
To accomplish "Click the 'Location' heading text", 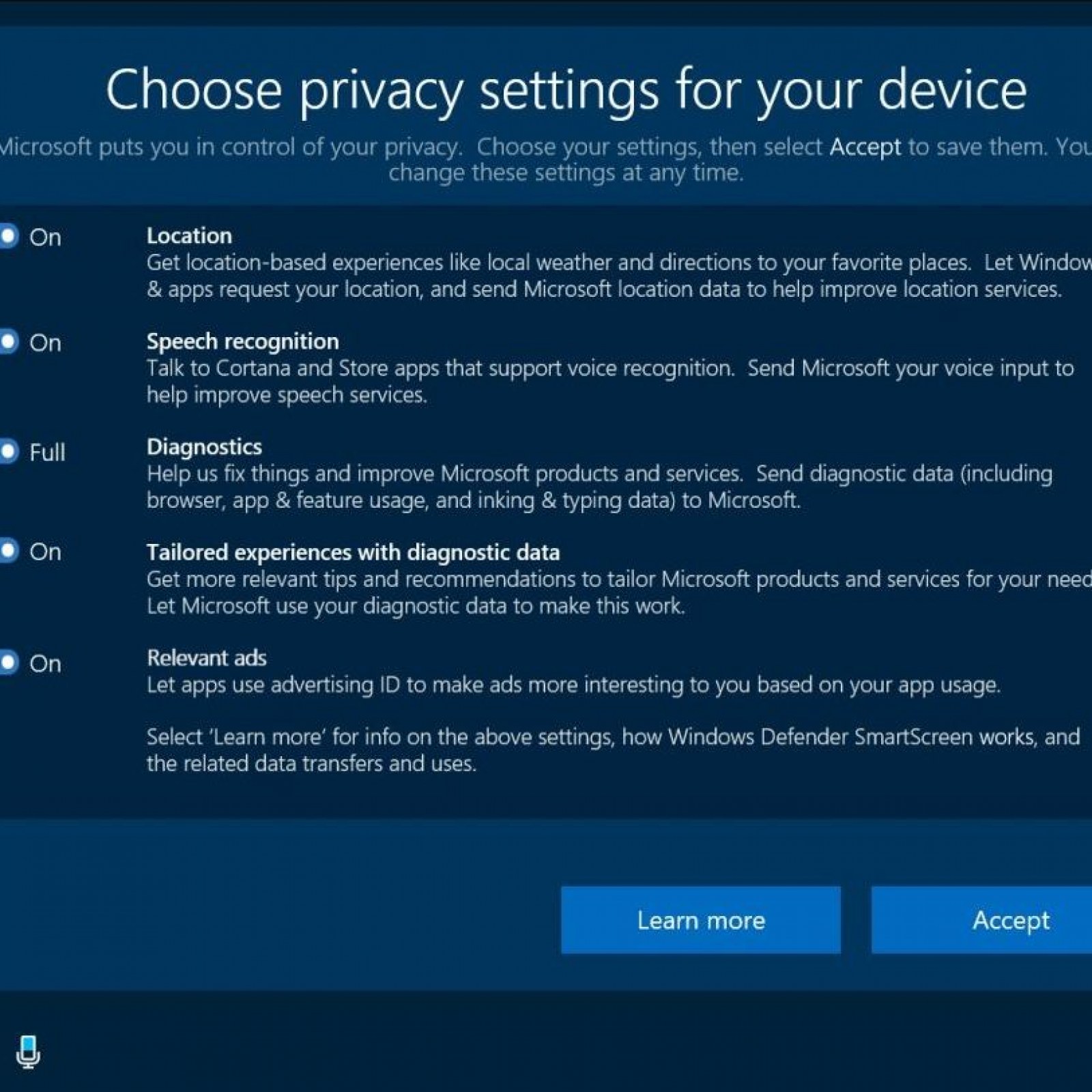I will coord(189,236).
